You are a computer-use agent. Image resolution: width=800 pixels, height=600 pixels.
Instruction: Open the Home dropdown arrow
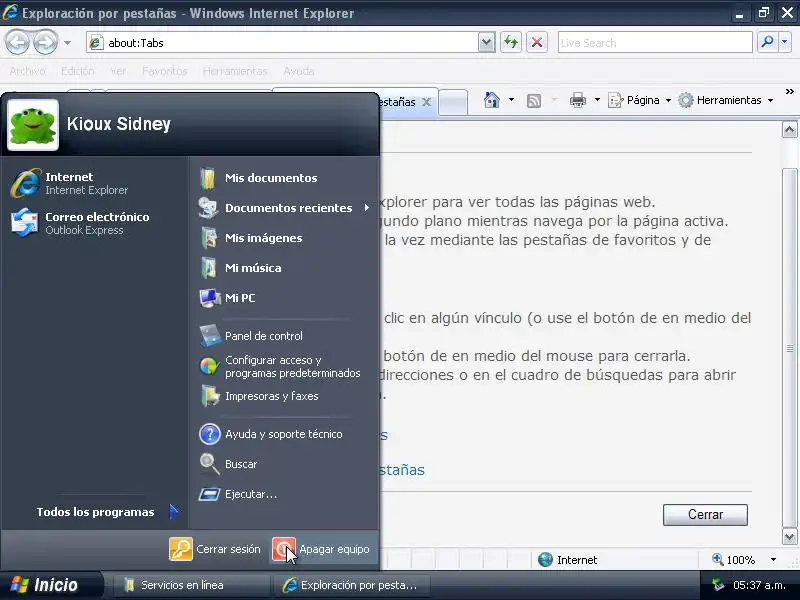coord(511,100)
